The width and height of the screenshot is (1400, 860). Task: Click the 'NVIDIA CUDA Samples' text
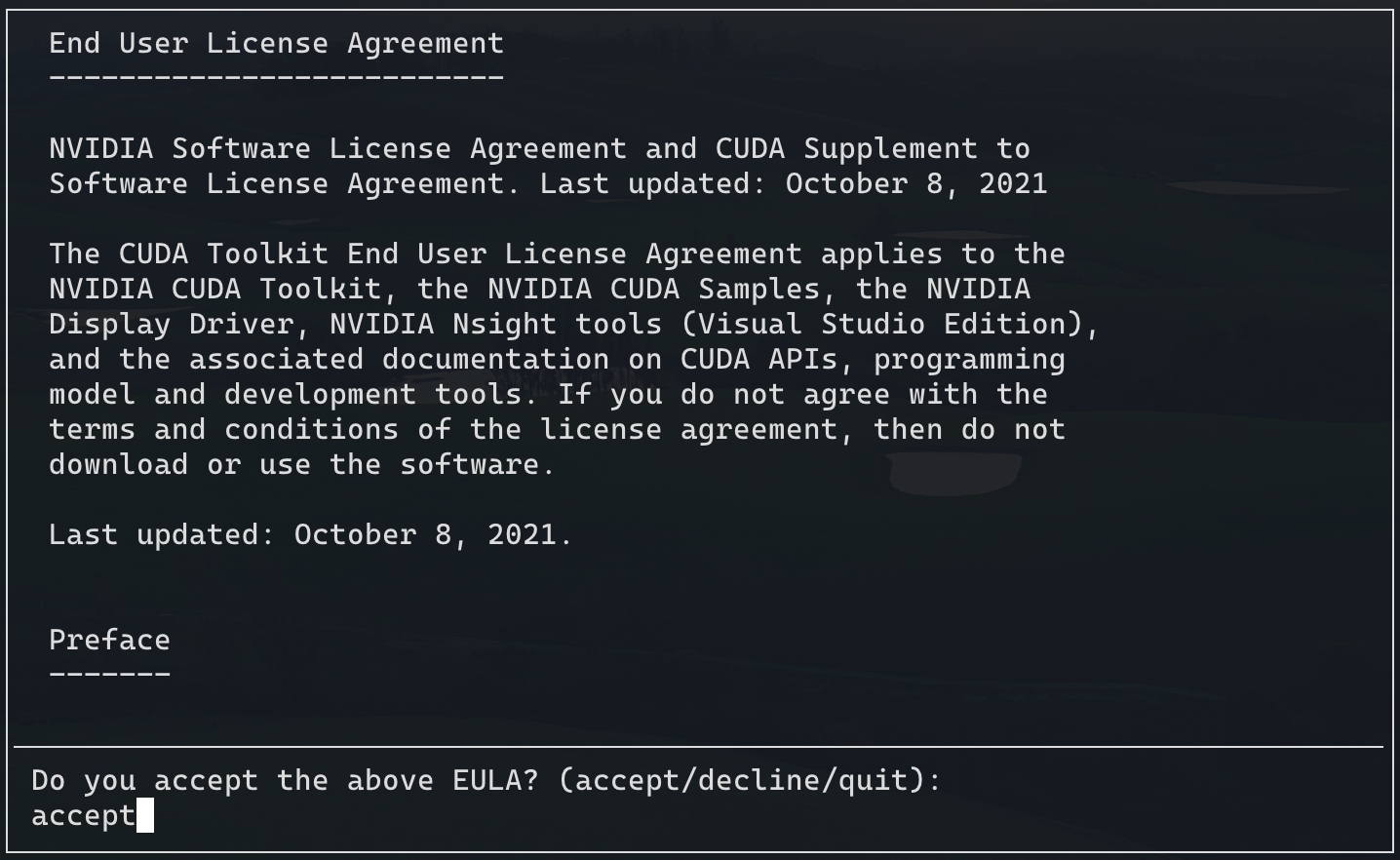[654, 290]
